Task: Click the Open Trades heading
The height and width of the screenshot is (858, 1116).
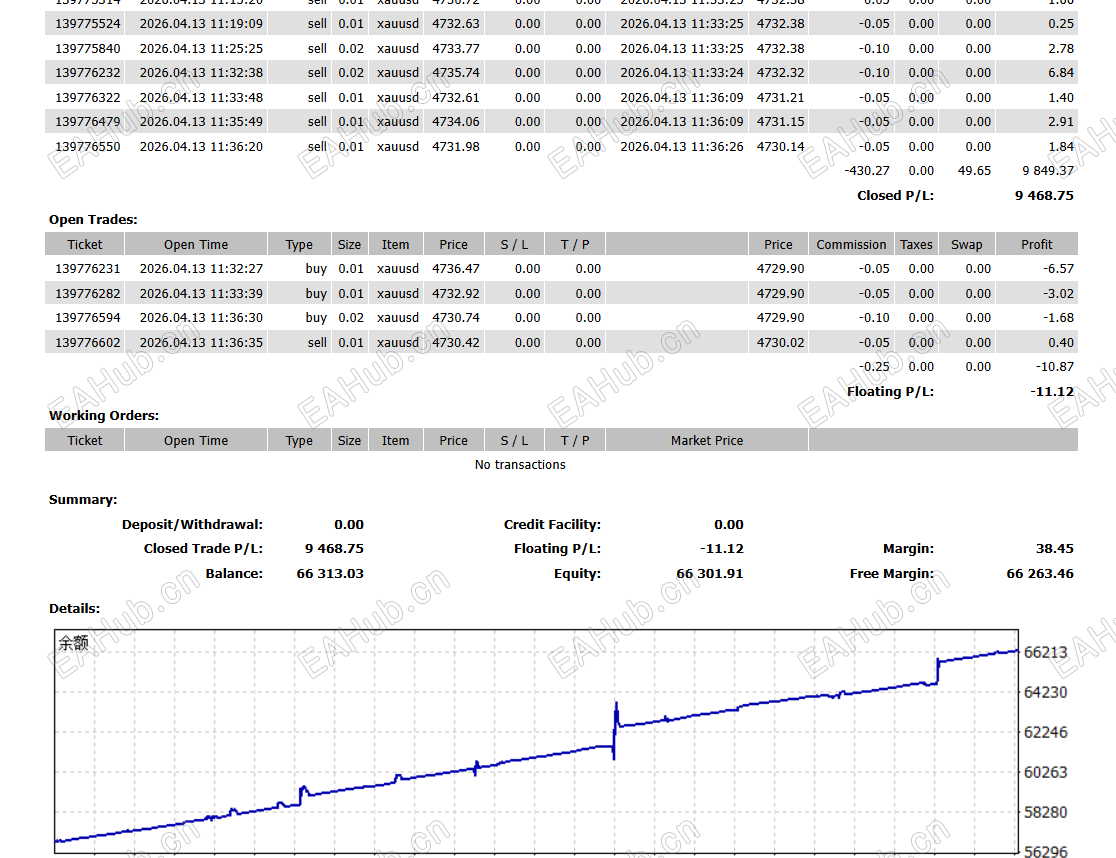Action: click(93, 220)
